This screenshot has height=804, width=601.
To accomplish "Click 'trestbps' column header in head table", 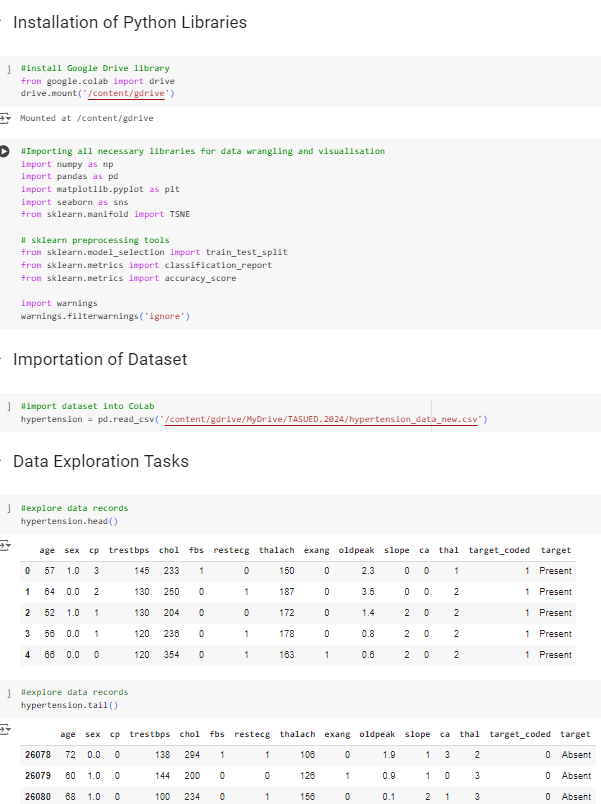I will 128,550.
